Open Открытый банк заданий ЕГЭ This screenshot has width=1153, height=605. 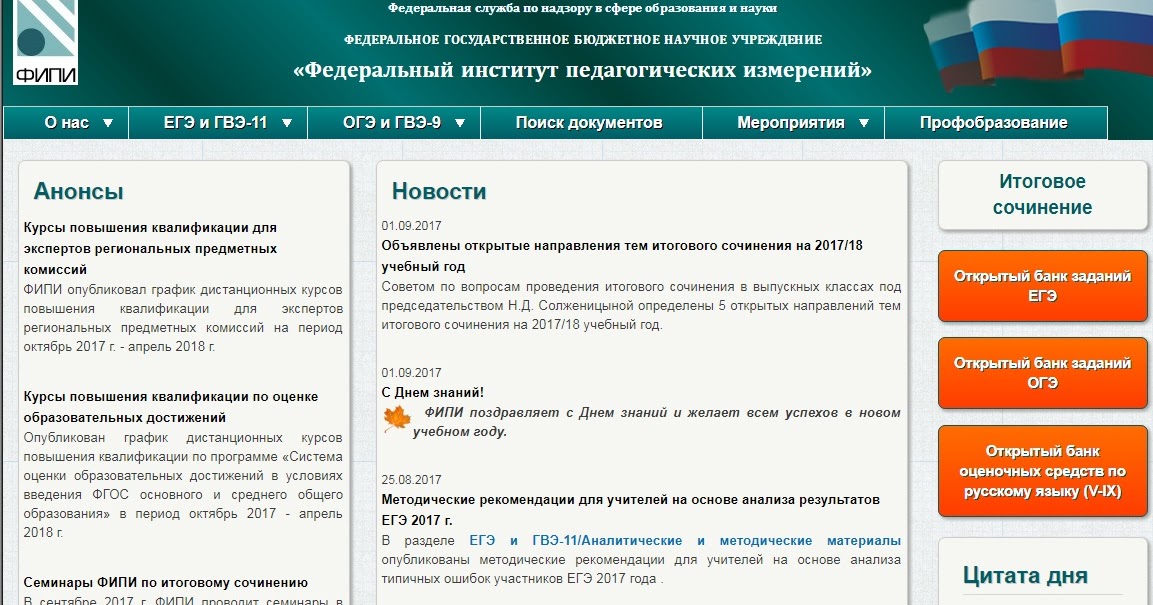[x=1042, y=286]
